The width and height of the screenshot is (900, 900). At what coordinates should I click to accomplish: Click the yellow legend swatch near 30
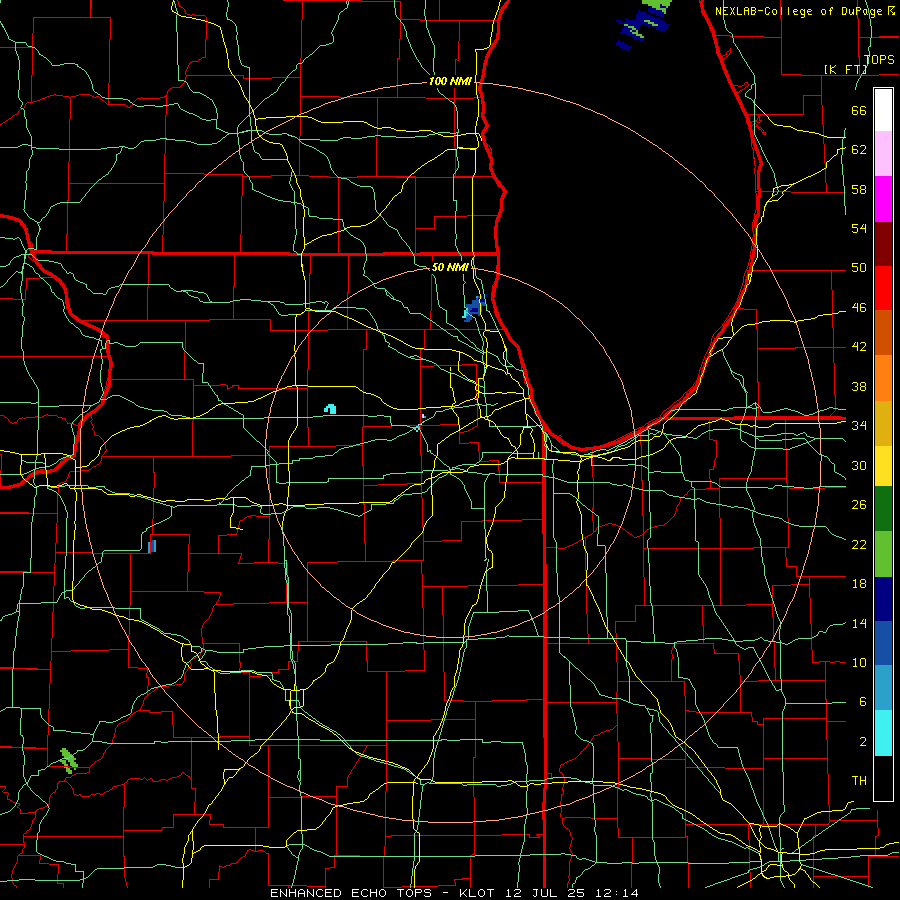point(883,466)
